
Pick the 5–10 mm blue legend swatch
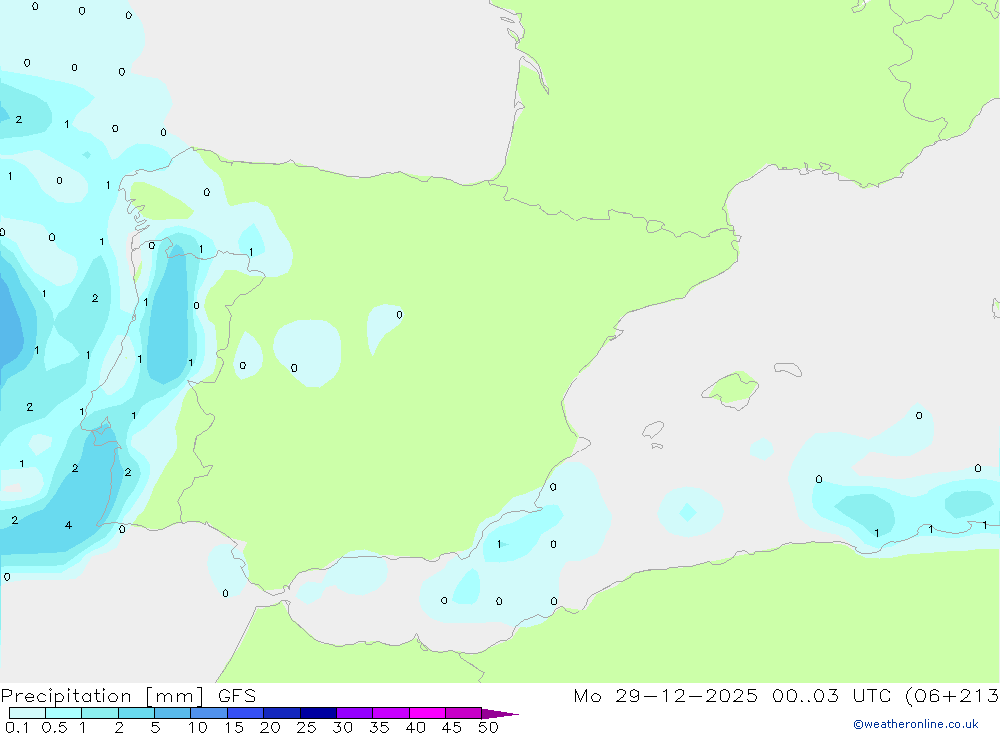(172, 713)
